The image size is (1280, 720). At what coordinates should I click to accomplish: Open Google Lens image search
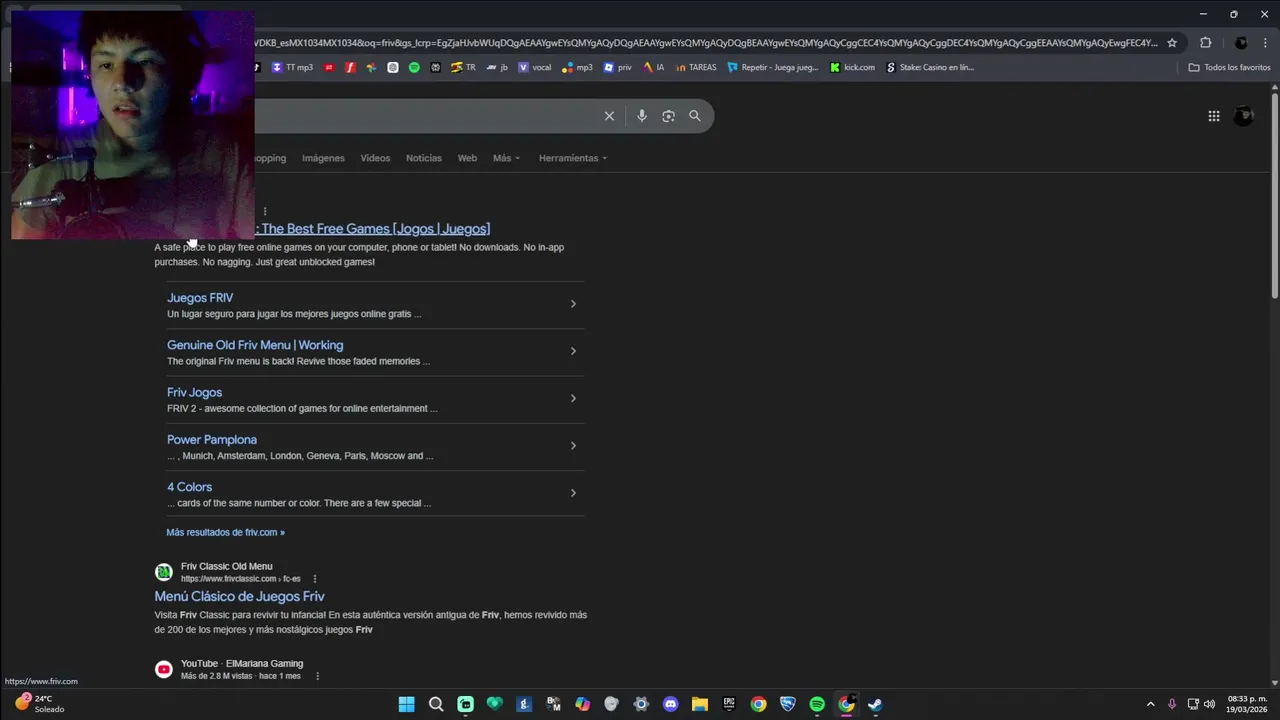[x=668, y=116]
